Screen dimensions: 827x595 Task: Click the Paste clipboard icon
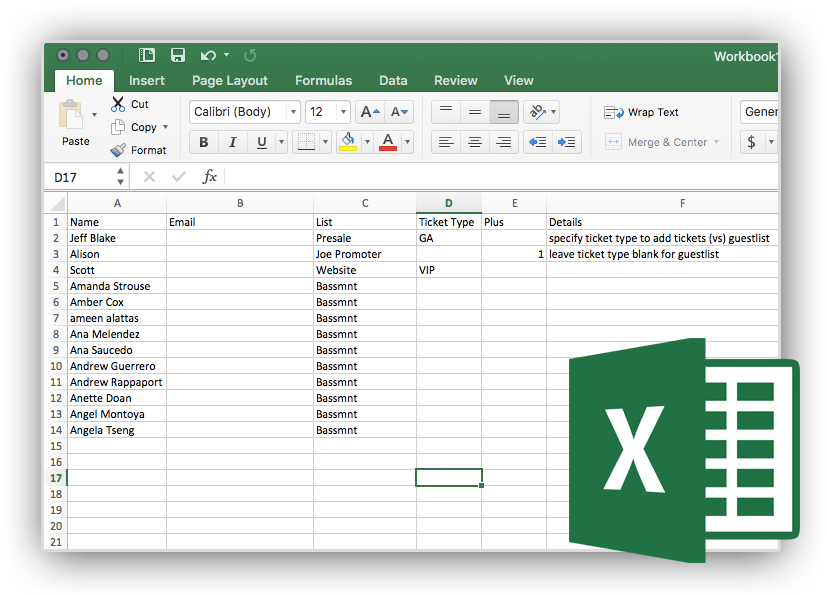coord(73,118)
